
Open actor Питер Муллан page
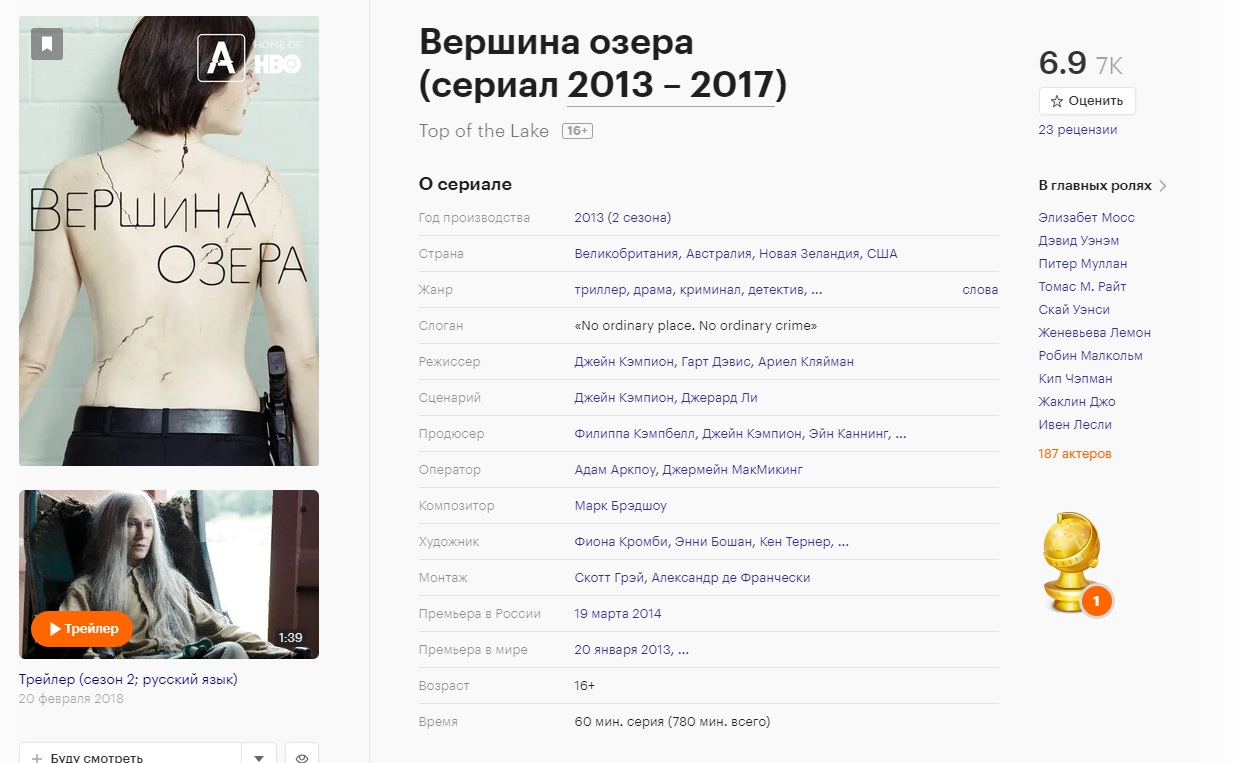pos(1083,264)
